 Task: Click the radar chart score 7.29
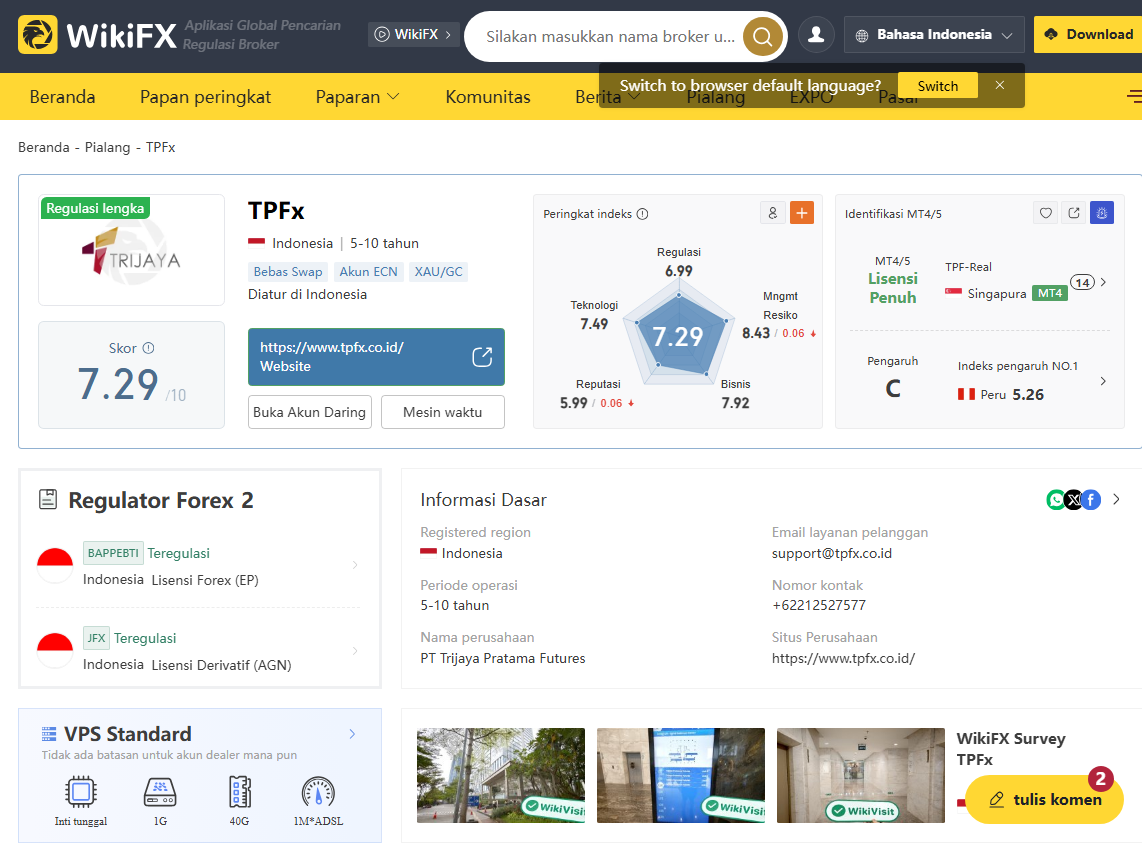click(x=678, y=336)
